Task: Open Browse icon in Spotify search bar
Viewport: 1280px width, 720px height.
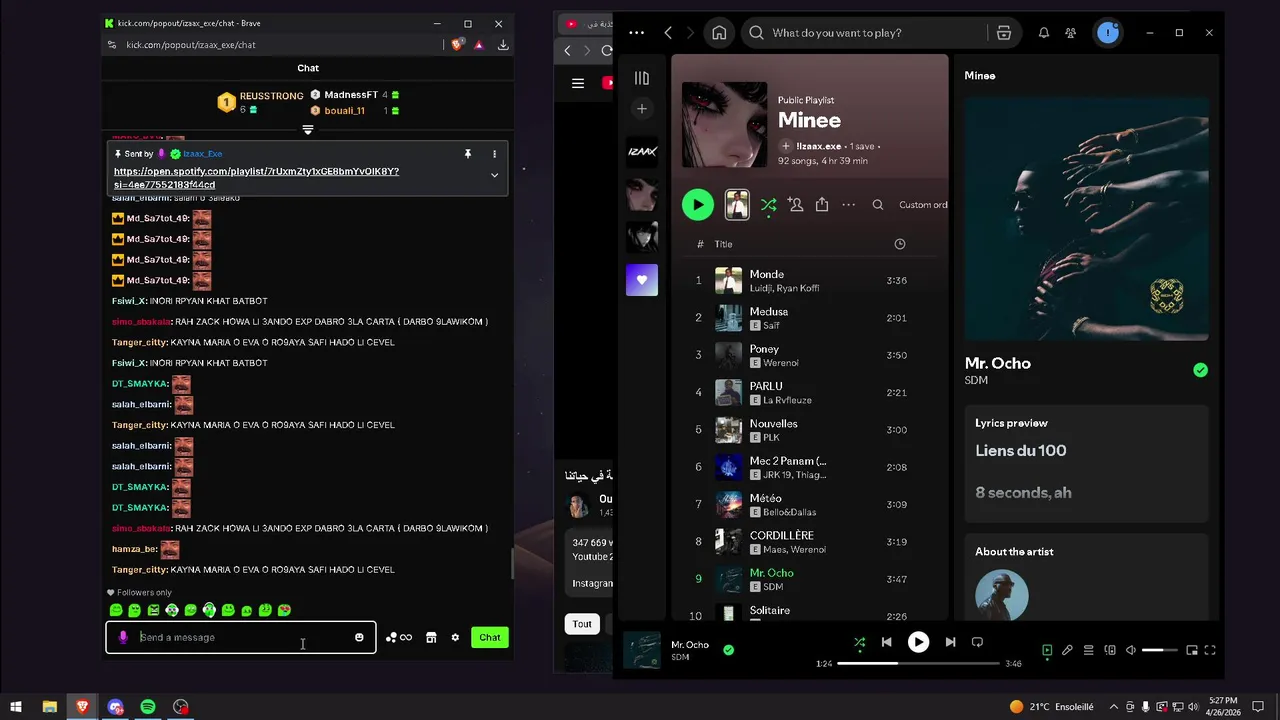Action: click(1004, 33)
